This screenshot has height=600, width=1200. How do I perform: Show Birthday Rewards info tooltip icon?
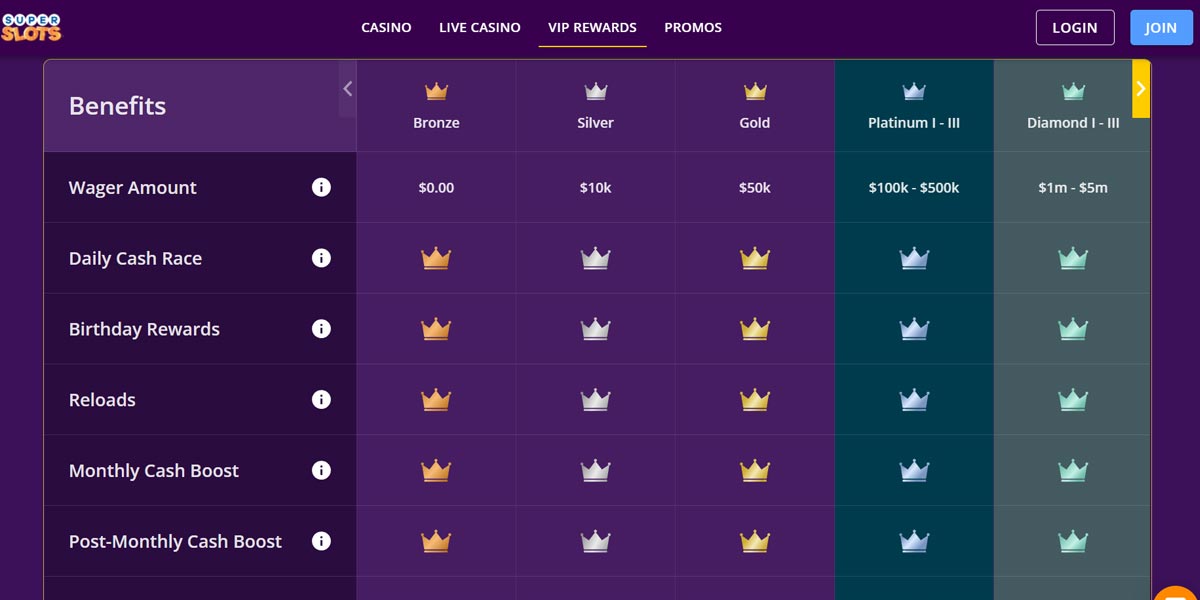321,329
